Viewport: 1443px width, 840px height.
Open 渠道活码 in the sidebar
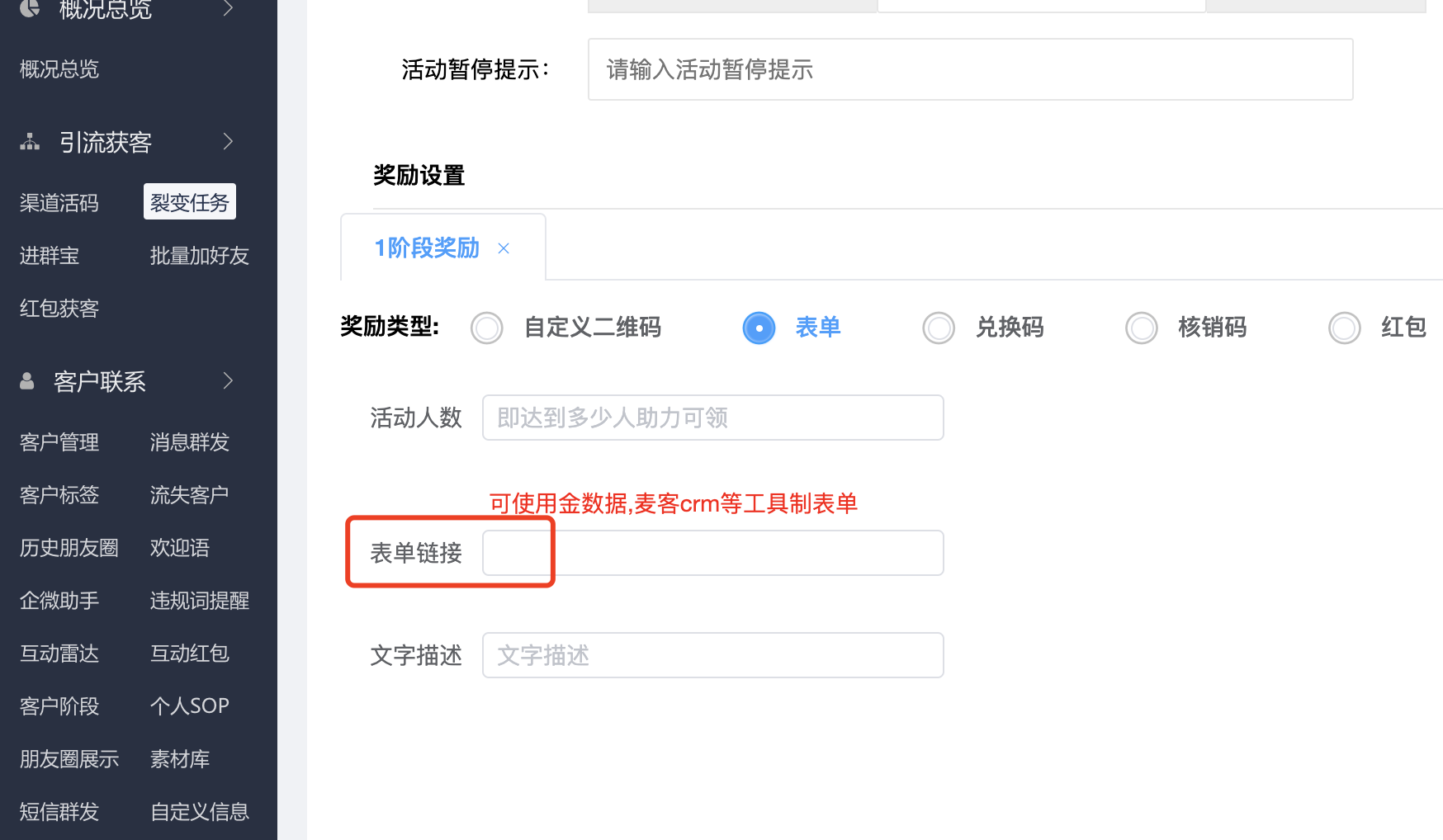(x=59, y=202)
